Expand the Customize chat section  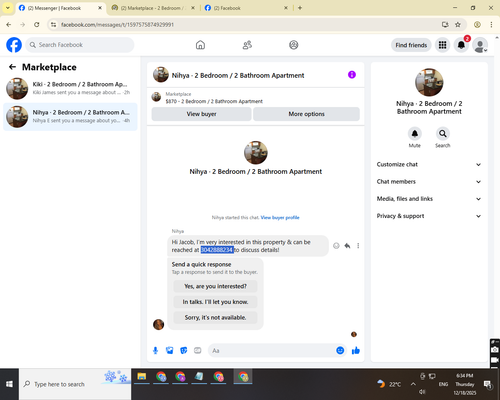[429, 164]
